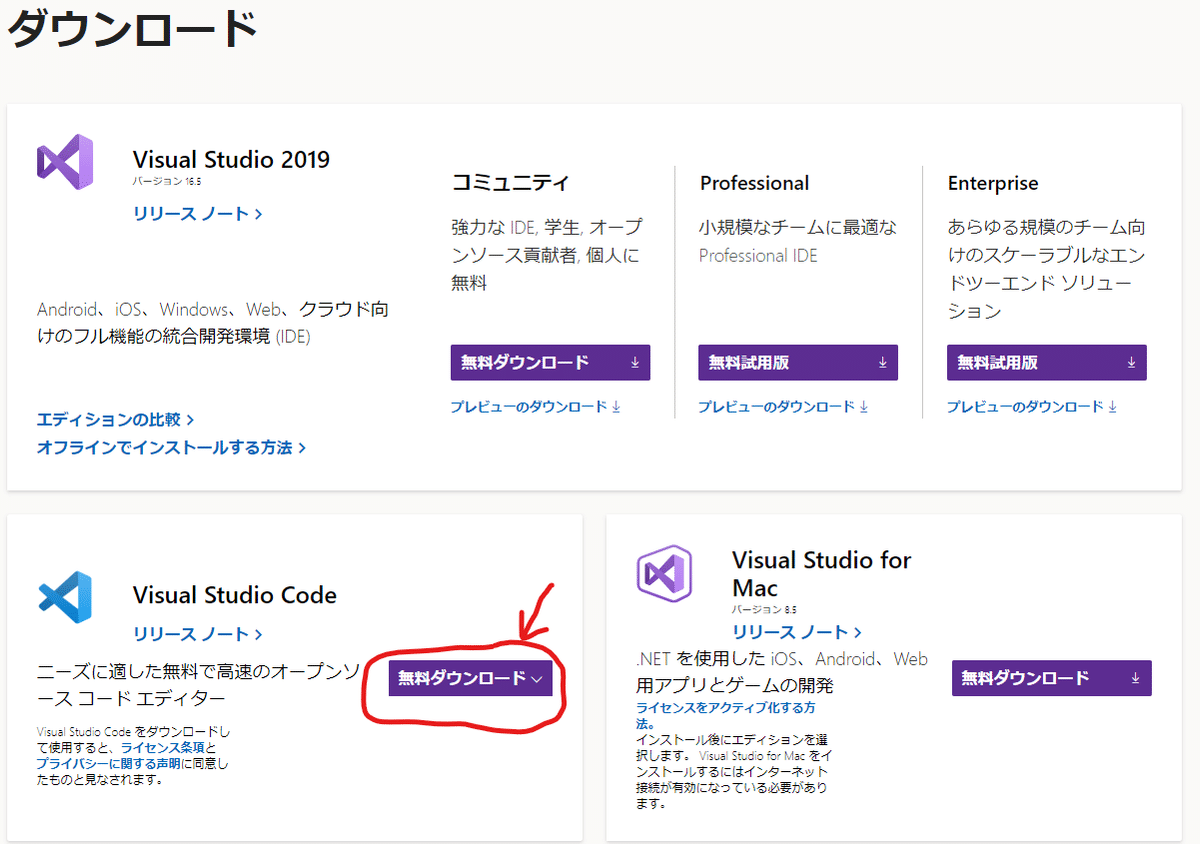Click download arrow icon on Community button

635,363
